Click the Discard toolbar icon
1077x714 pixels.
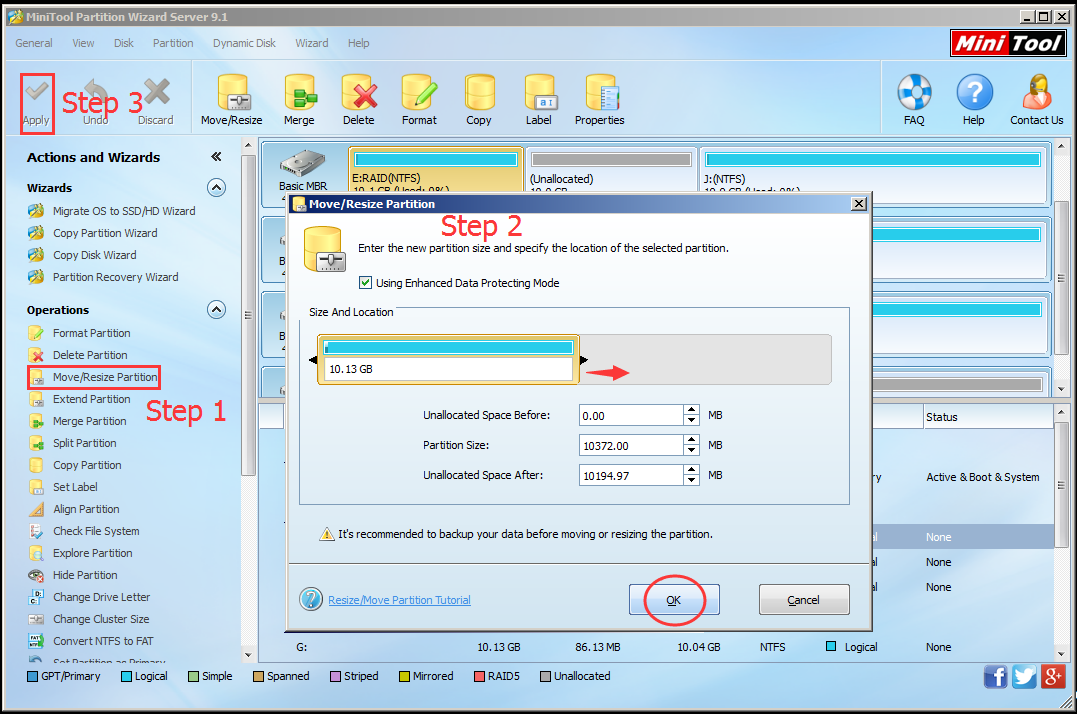tap(157, 92)
